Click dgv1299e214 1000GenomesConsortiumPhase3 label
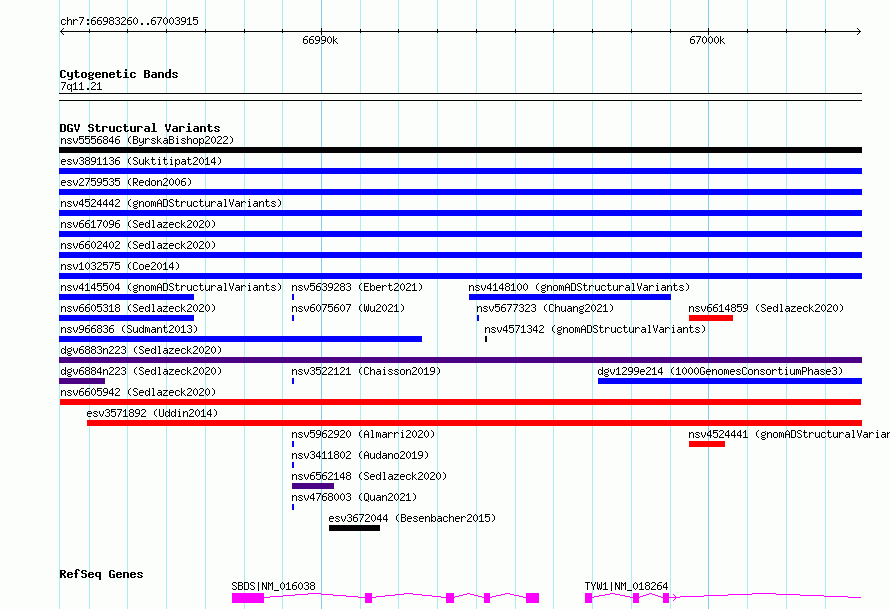 720,371
